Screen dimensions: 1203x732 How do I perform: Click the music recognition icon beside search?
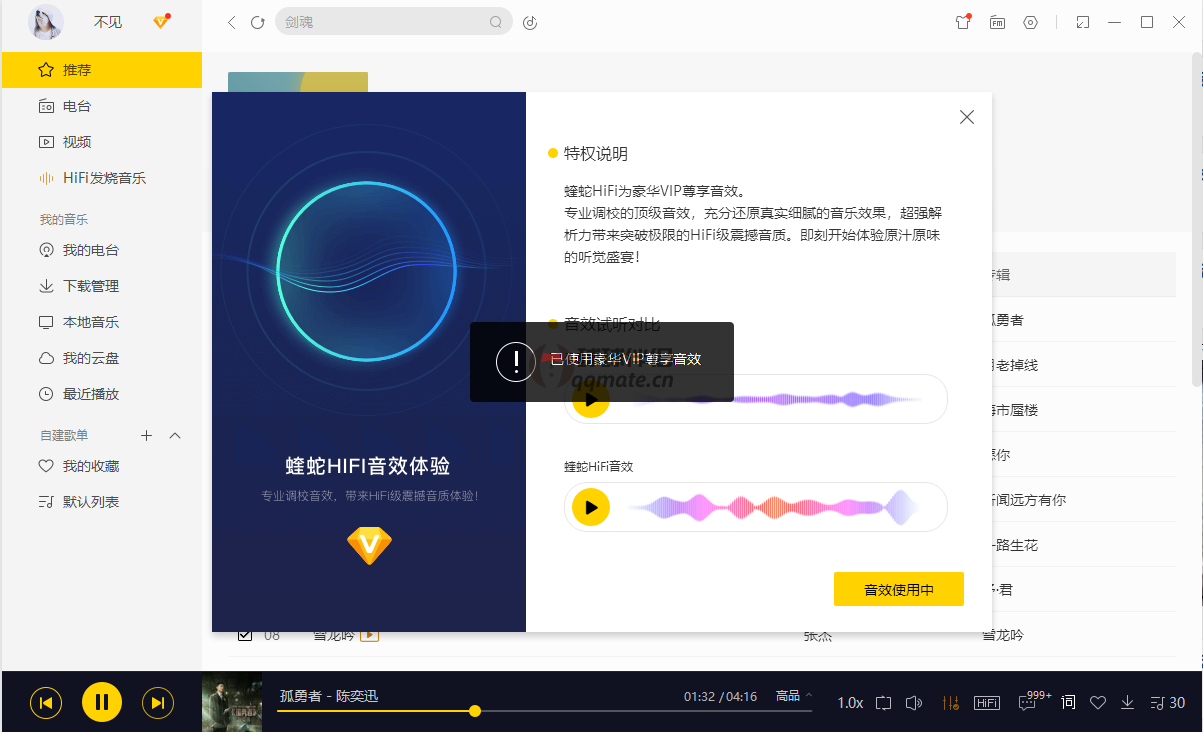click(530, 22)
